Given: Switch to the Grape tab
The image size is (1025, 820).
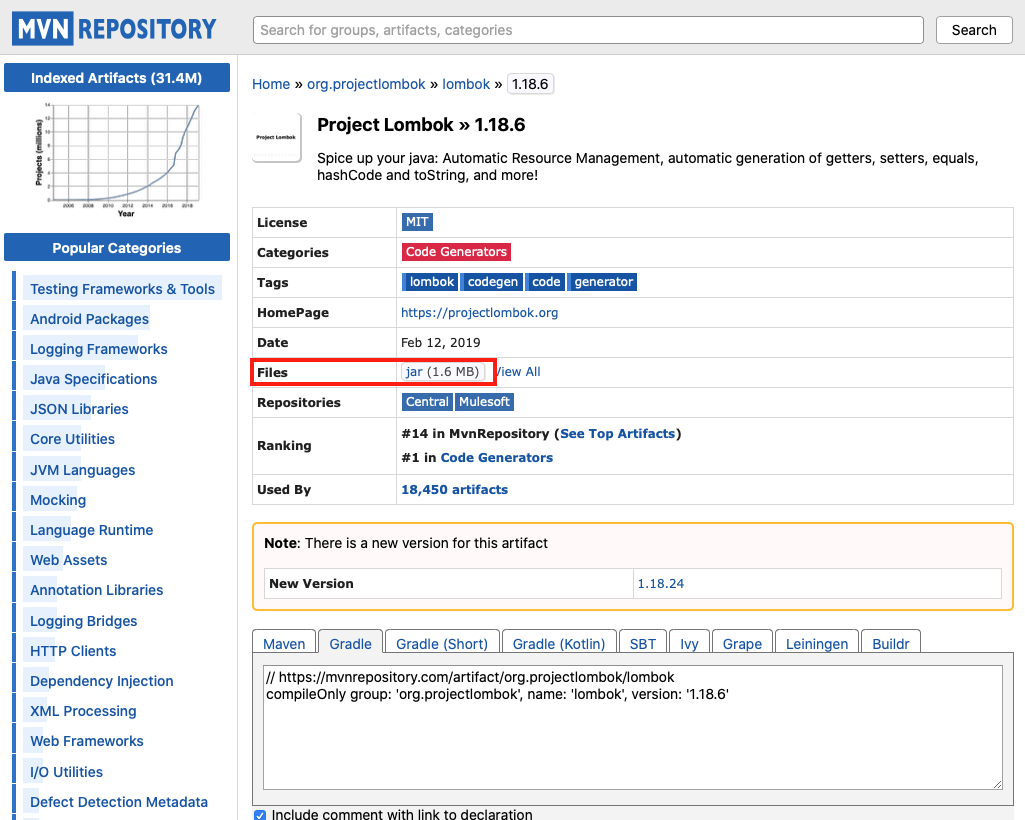Looking at the screenshot, I should (742, 643).
